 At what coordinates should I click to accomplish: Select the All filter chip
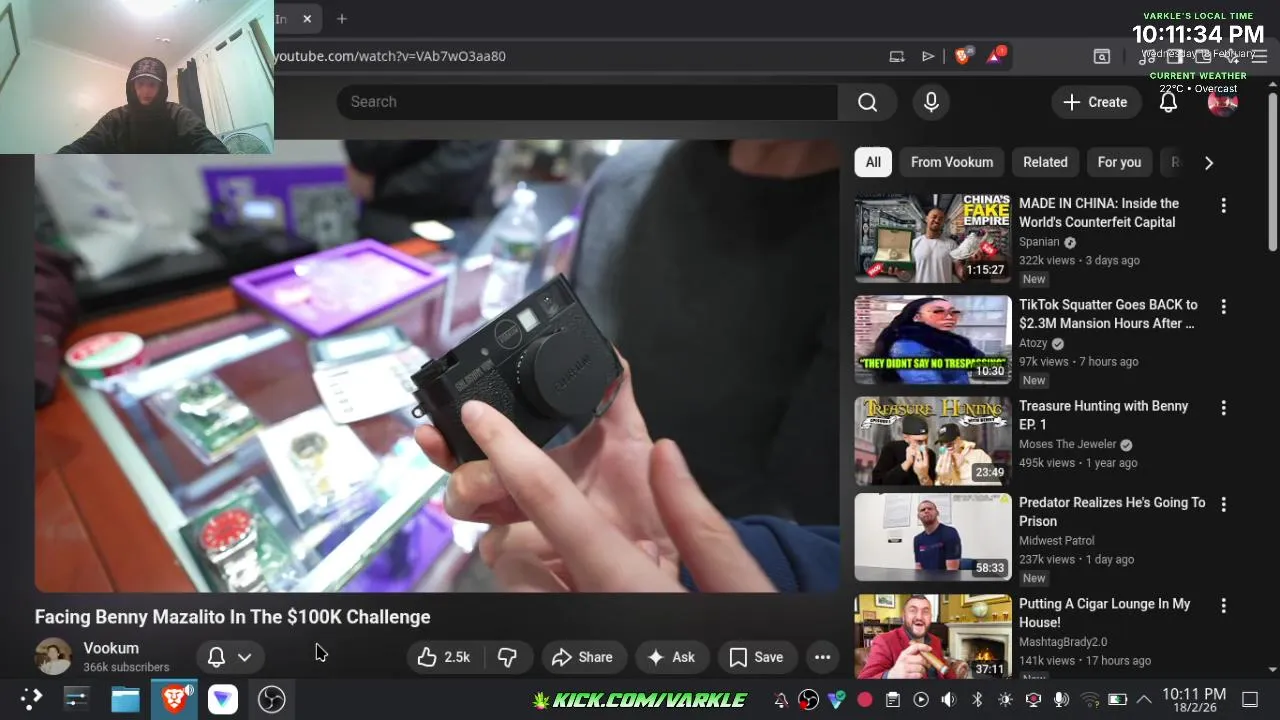point(873,162)
